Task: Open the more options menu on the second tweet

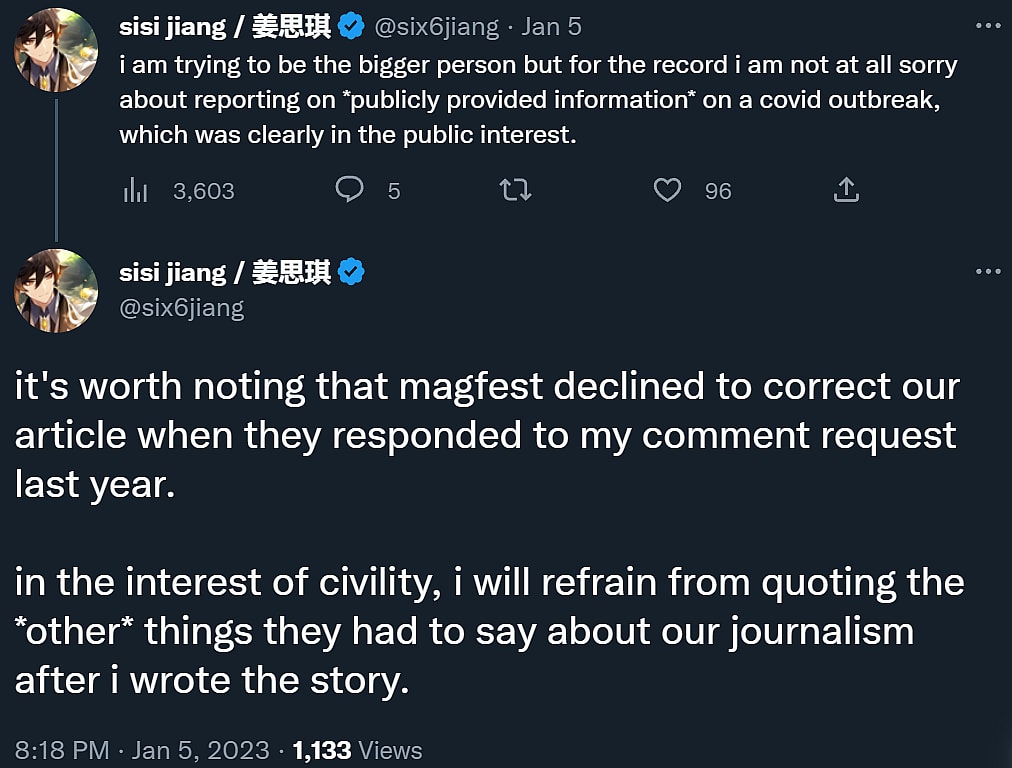Action: click(988, 270)
